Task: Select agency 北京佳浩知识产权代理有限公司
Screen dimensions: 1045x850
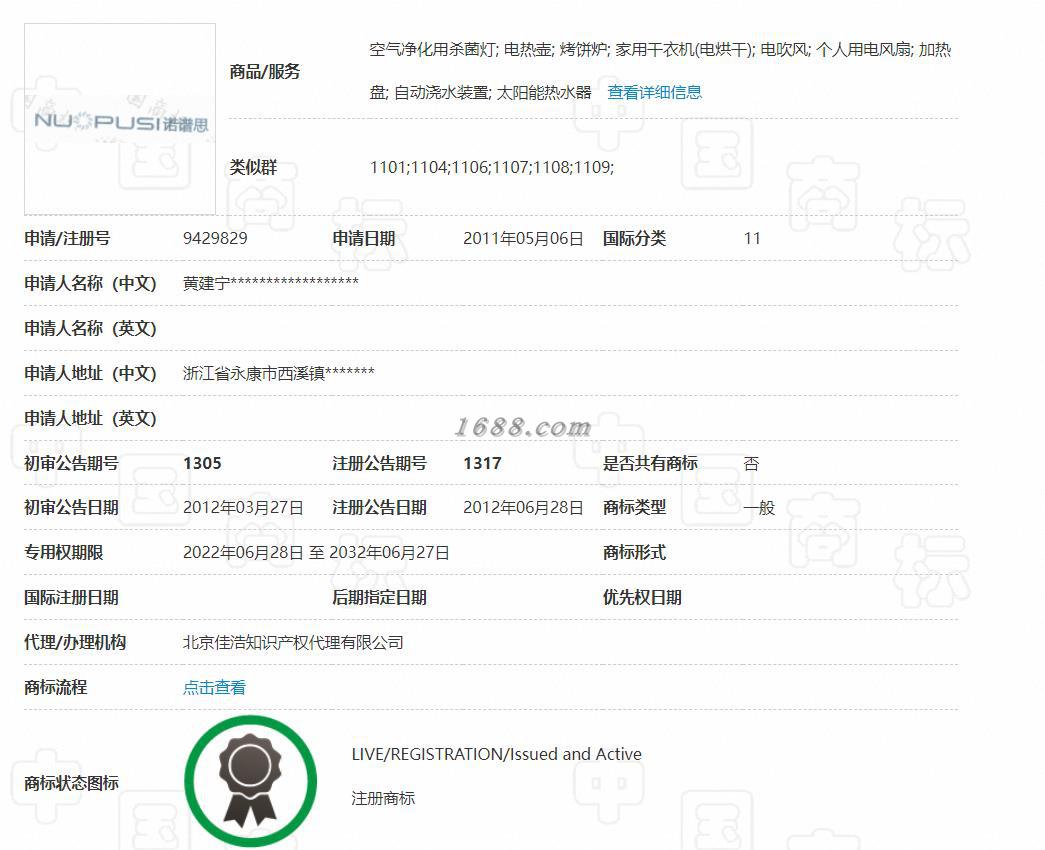Action: 293,643
